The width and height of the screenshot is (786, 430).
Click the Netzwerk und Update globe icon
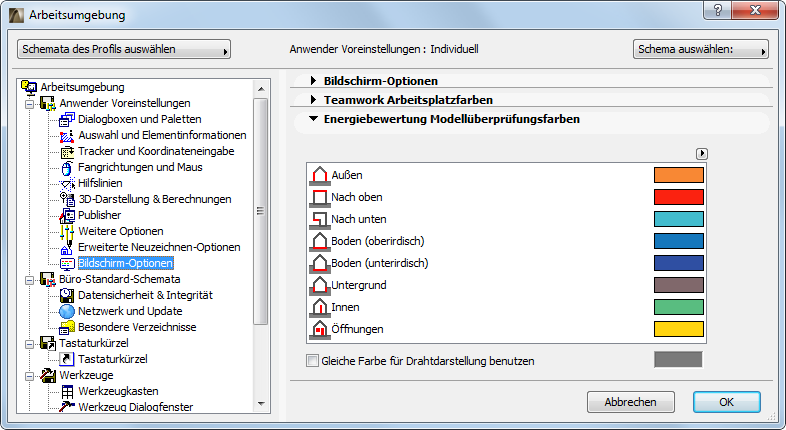[68, 311]
